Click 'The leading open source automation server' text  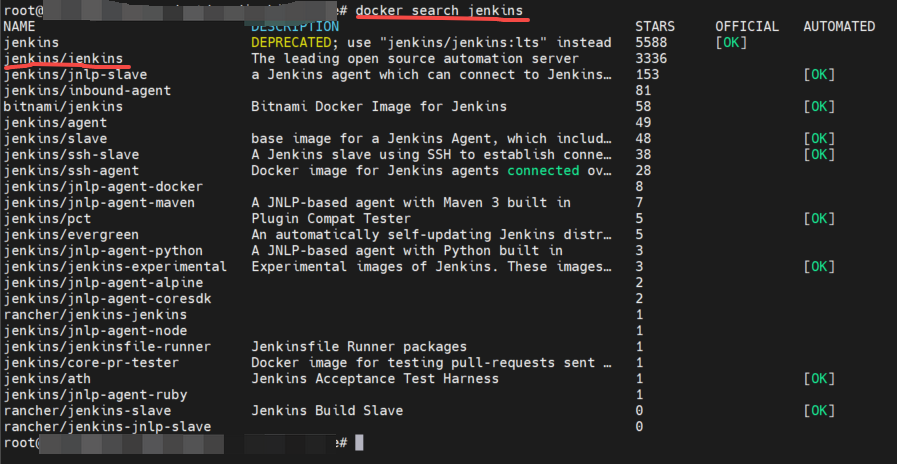[x=415, y=58]
